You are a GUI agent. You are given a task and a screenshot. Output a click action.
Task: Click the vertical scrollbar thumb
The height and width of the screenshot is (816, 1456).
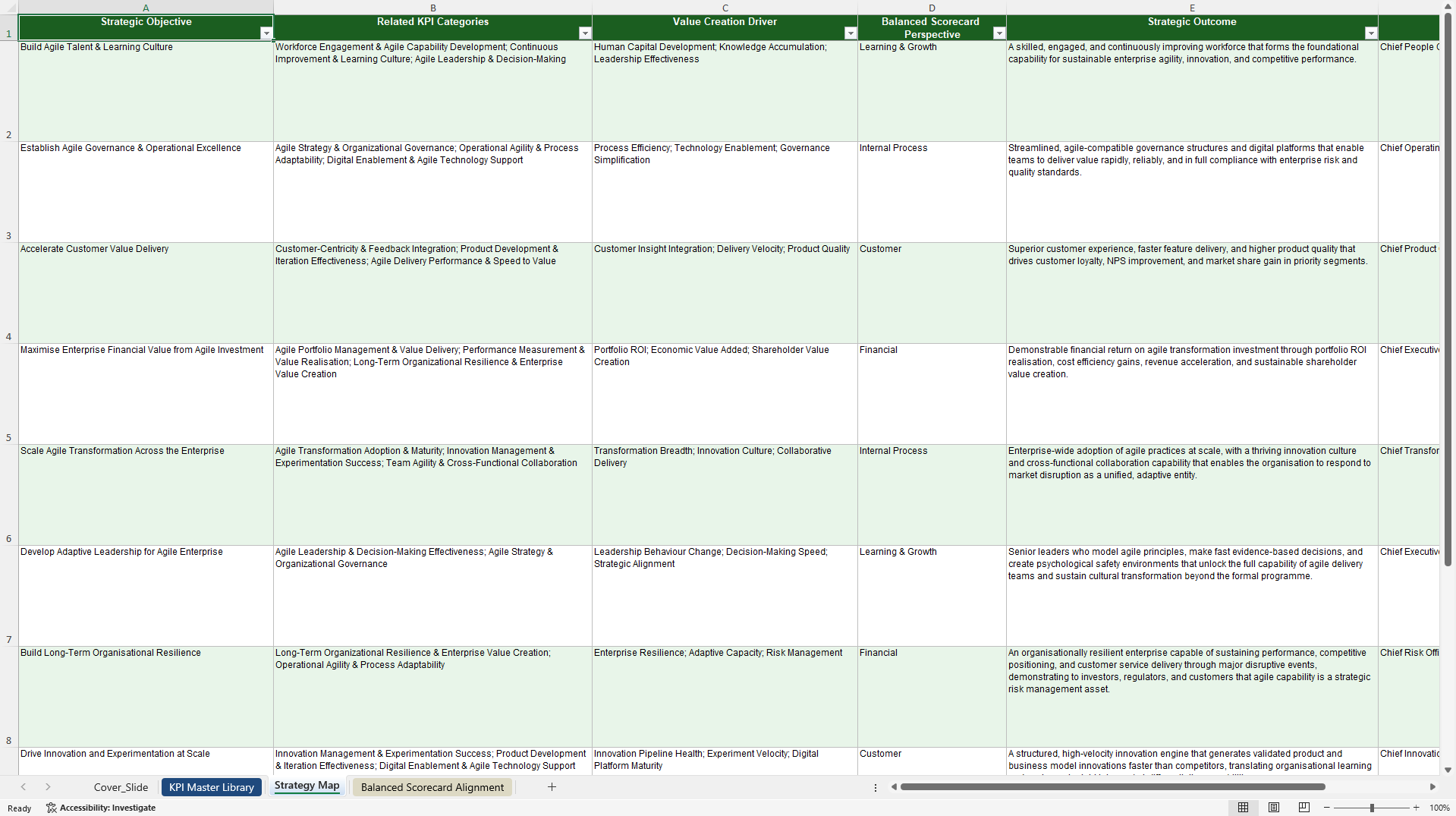click(1448, 290)
